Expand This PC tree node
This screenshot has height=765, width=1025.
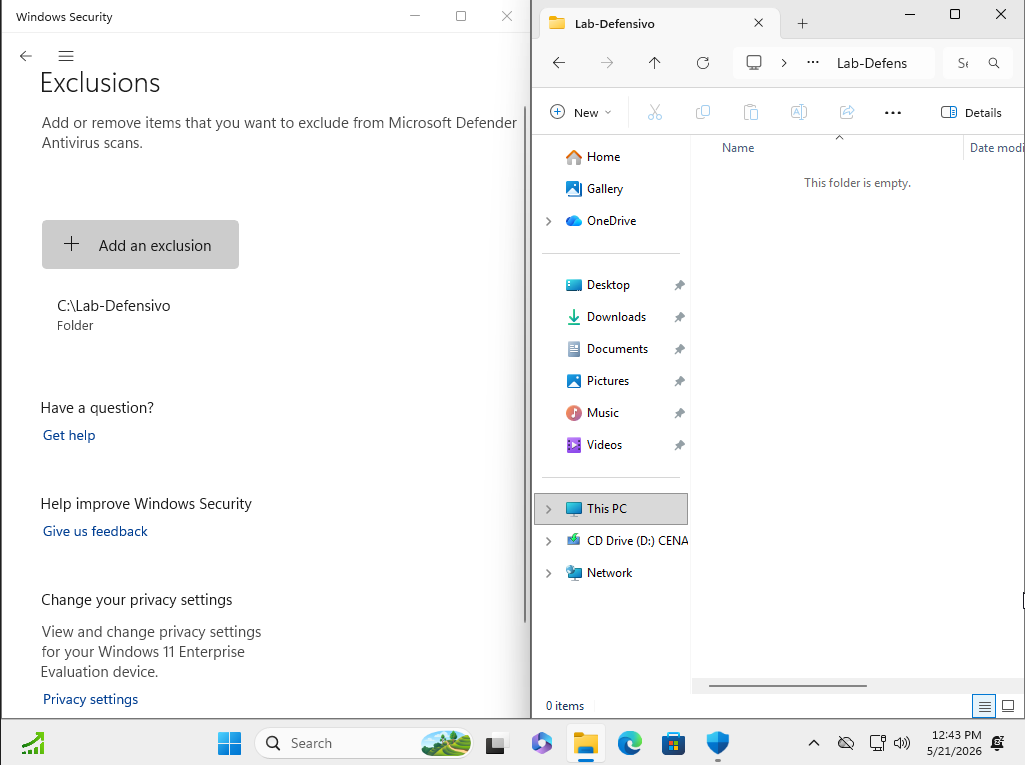point(548,509)
